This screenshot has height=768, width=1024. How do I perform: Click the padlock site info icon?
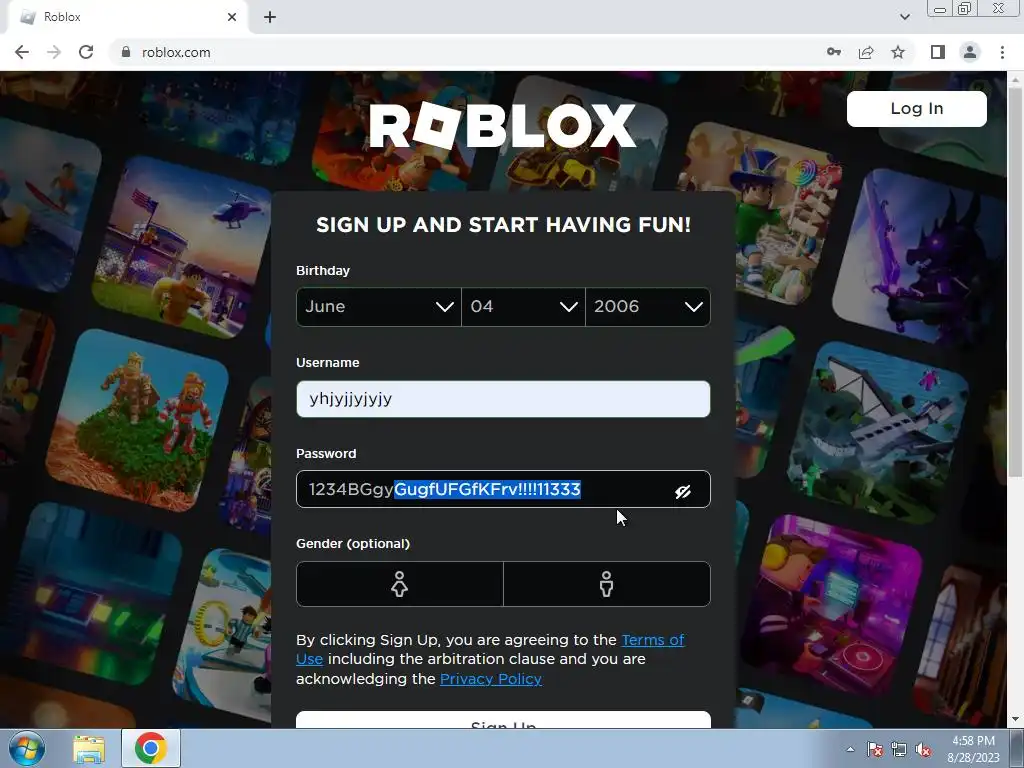125,52
